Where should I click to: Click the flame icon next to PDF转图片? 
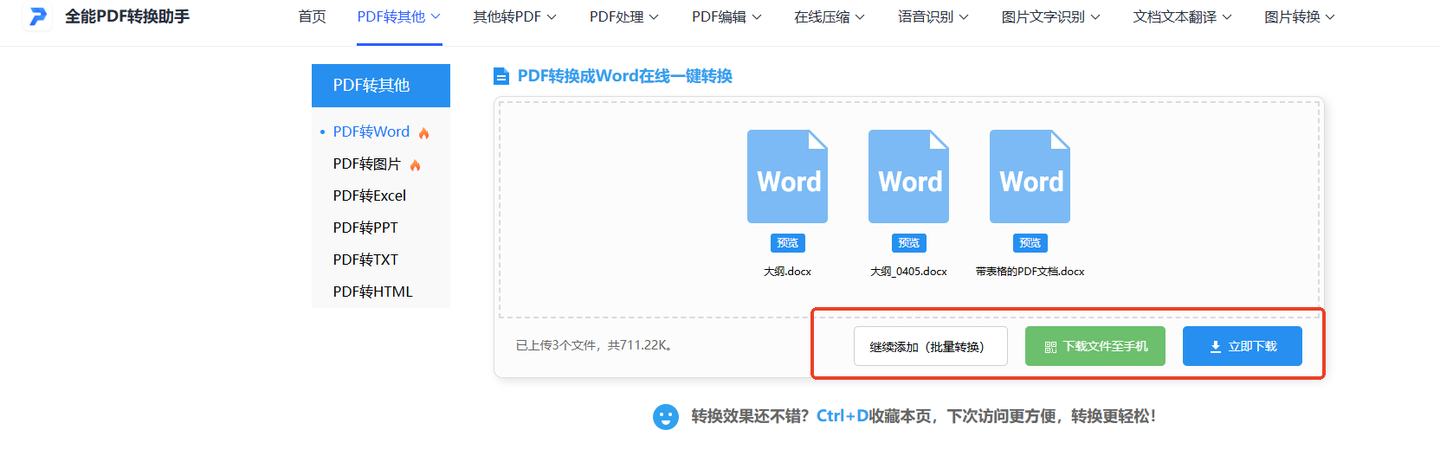tap(415, 164)
